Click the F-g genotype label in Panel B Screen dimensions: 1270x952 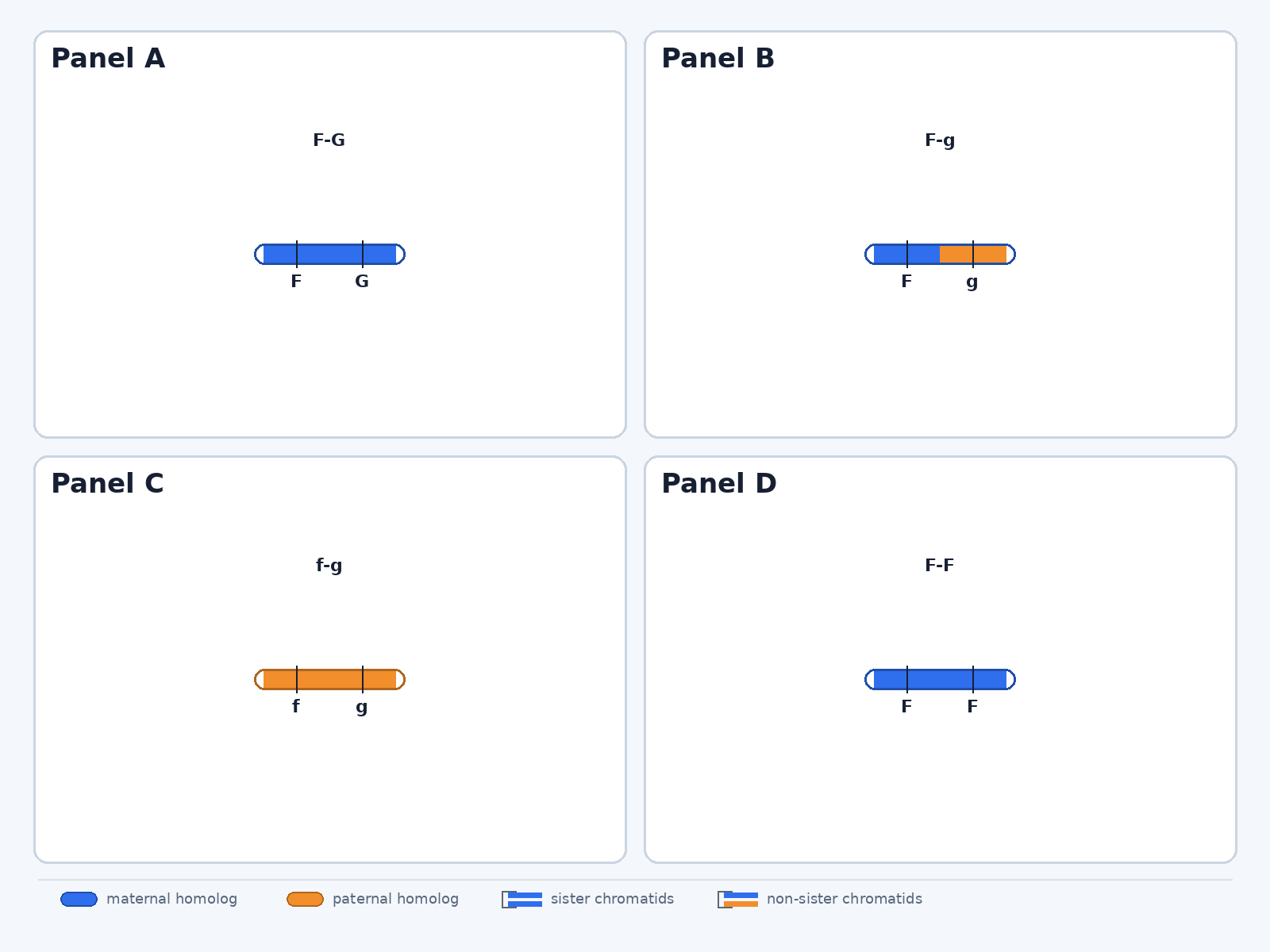tap(940, 140)
